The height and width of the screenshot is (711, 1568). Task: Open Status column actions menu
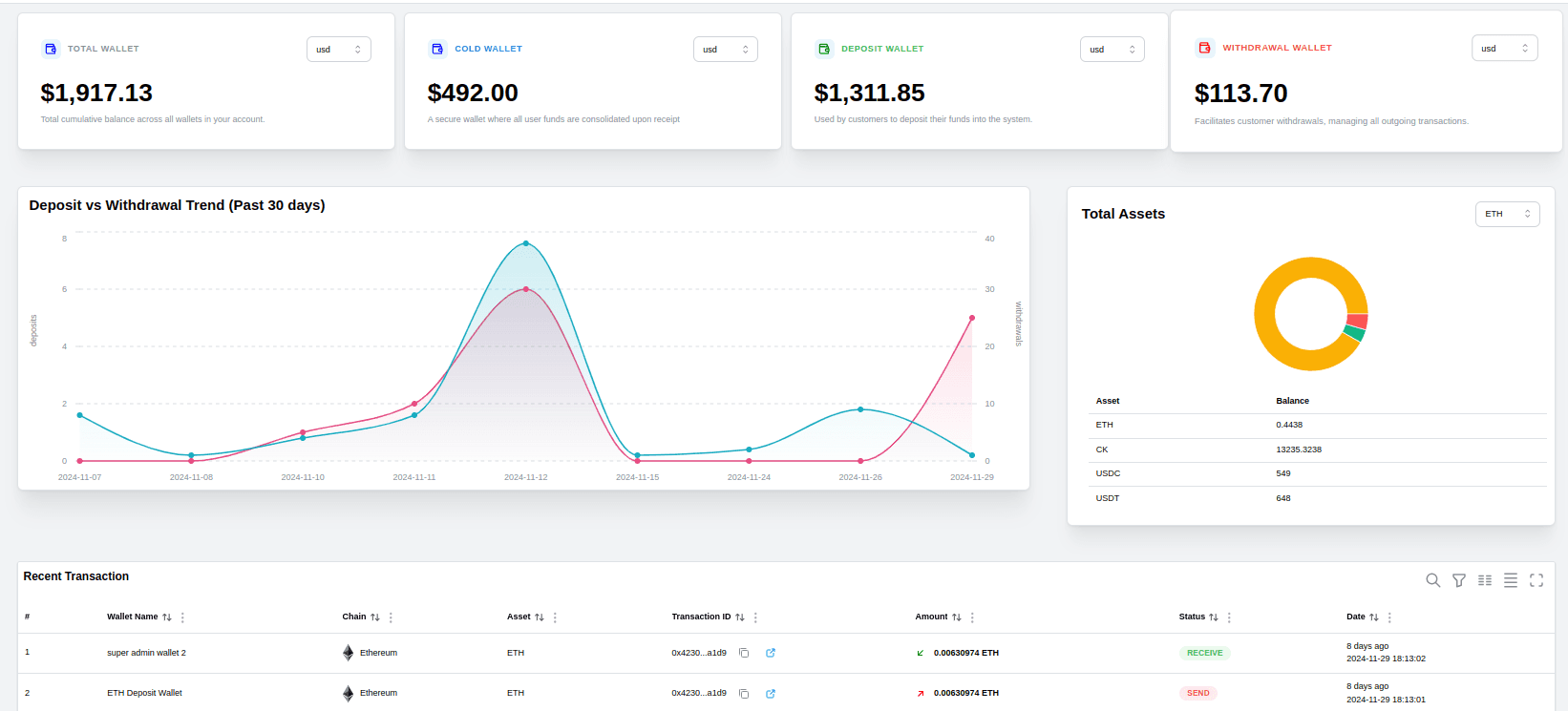click(x=1229, y=617)
